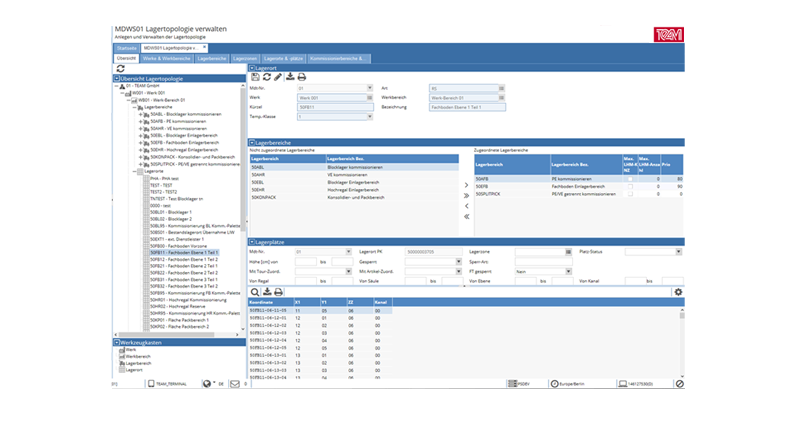Click the globe language icon in the status bar
The width and height of the screenshot is (800, 443).
(x=207, y=384)
